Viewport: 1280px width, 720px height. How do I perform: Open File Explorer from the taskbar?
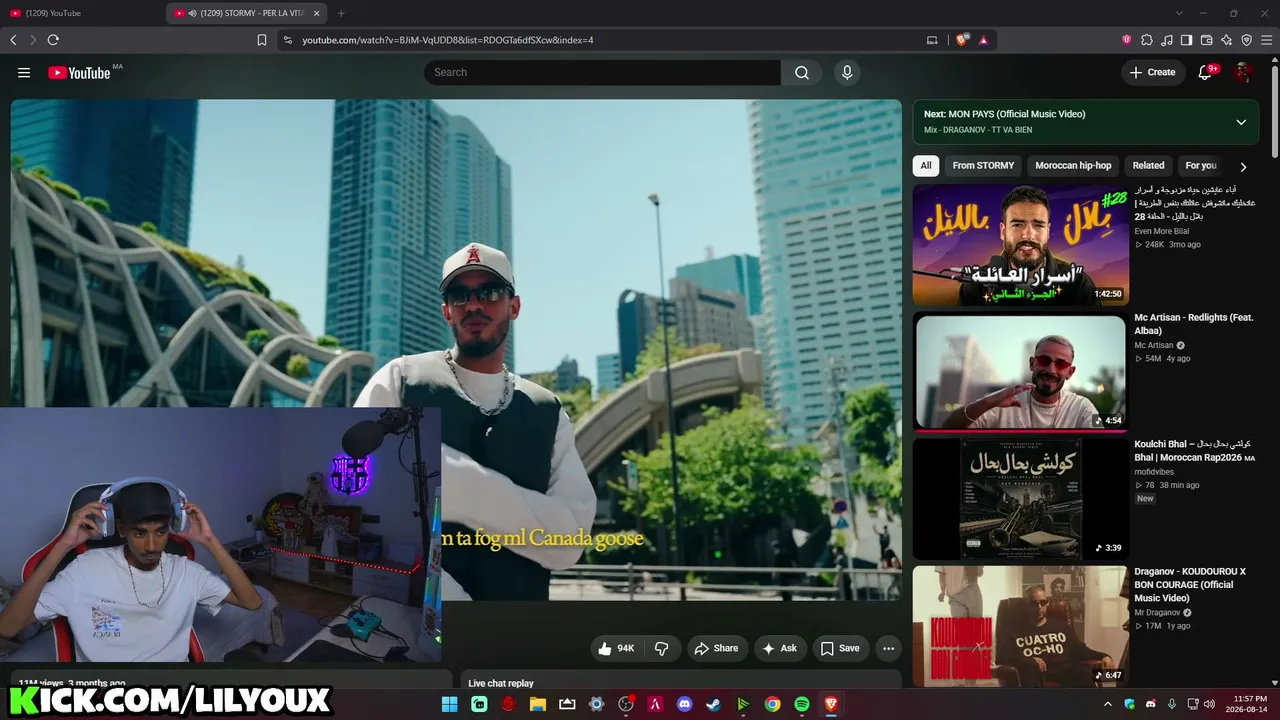(x=537, y=704)
